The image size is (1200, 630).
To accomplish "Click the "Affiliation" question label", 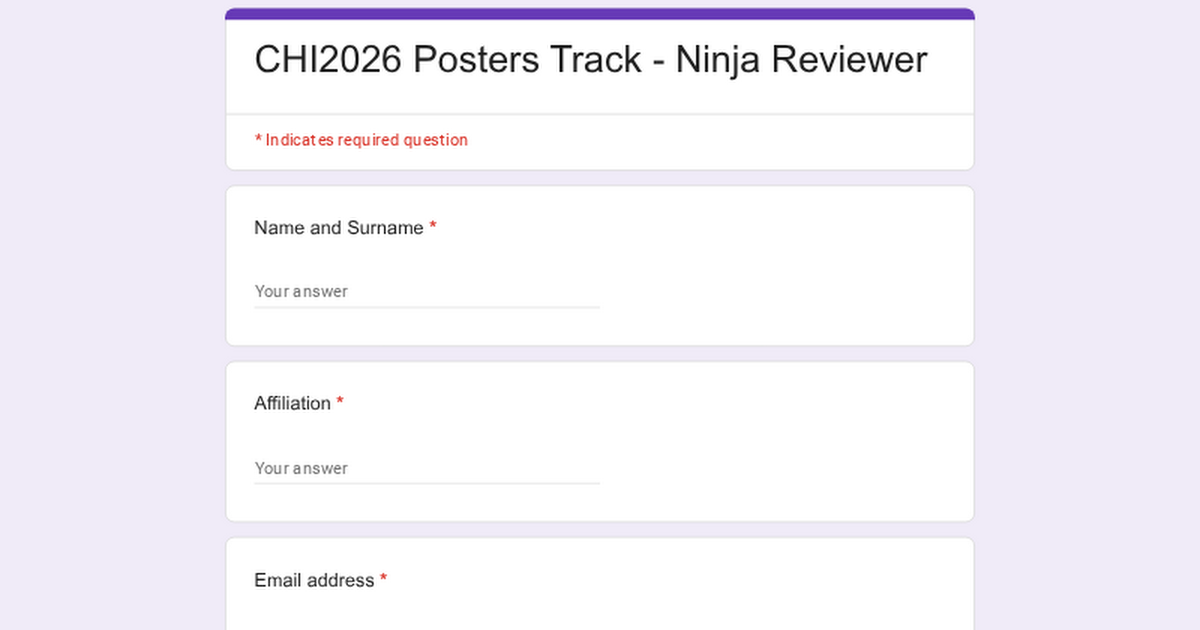I will [x=292, y=404].
